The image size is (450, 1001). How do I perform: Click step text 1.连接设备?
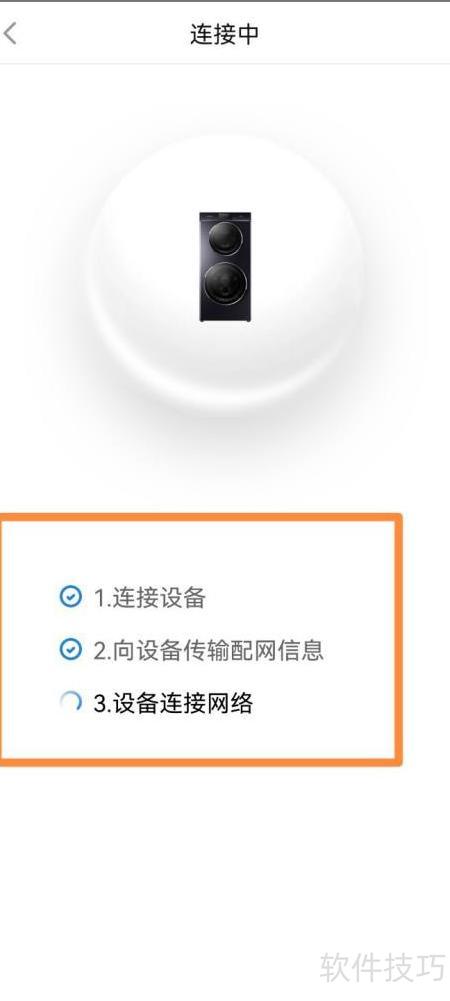tap(149, 598)
